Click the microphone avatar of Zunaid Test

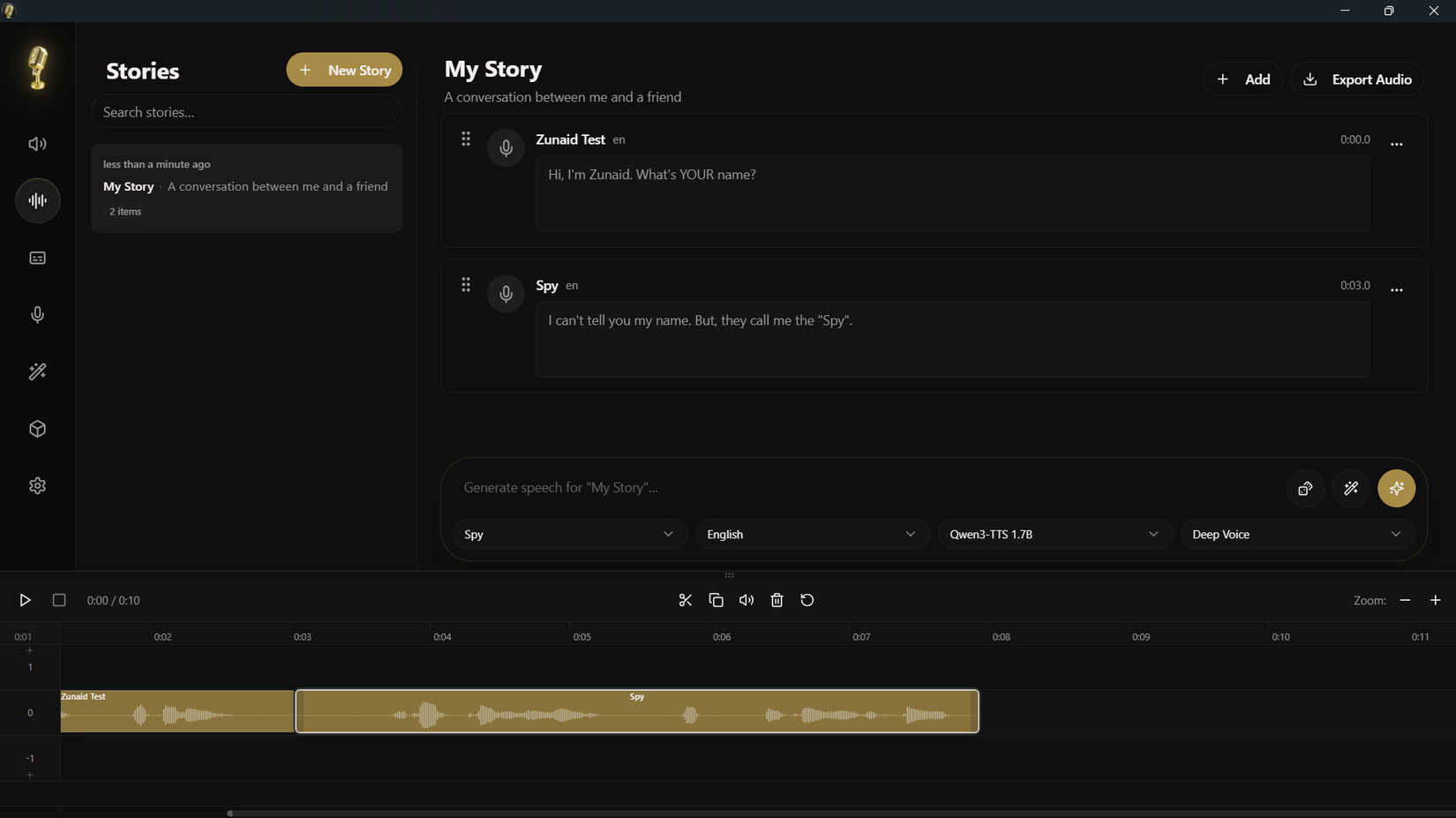[506, 148]
